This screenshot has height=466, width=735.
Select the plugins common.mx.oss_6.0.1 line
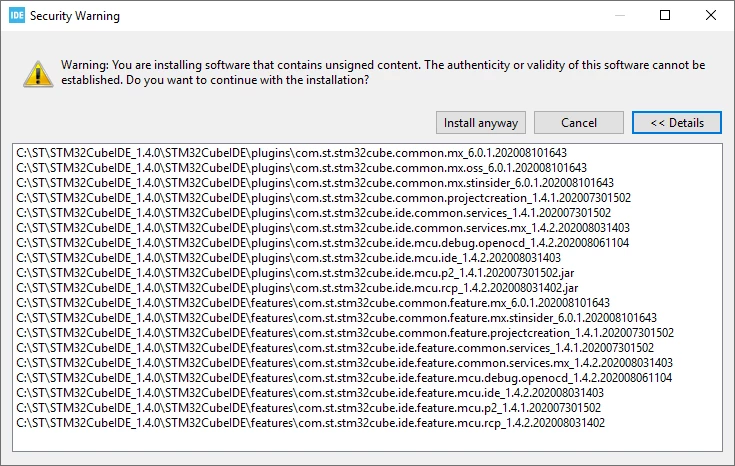[x=301, y=168]
